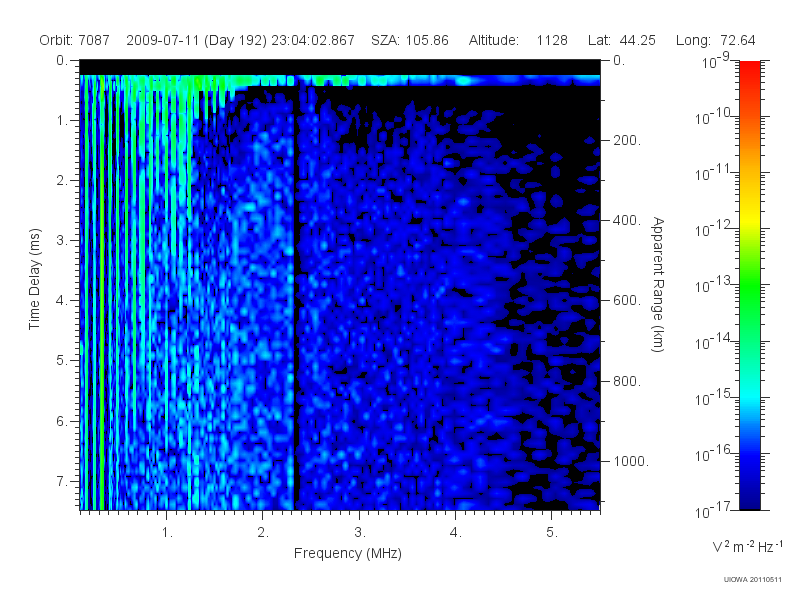This screenshot has height=600, width=800.
Task: Click the V² m⁻² Hz⁻¹ units label
Action: 747,546
